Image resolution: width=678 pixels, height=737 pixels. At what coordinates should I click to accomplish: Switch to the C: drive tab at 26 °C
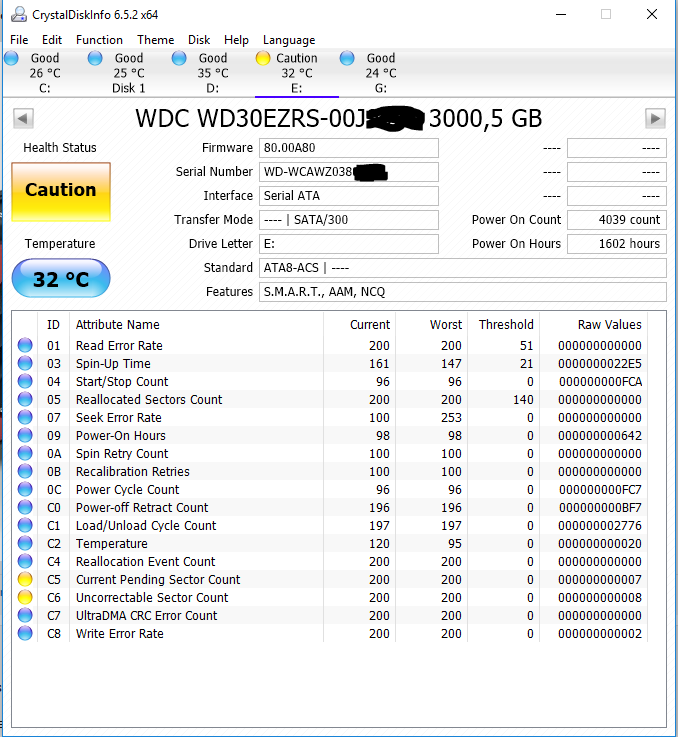click(x=45, y=73)
